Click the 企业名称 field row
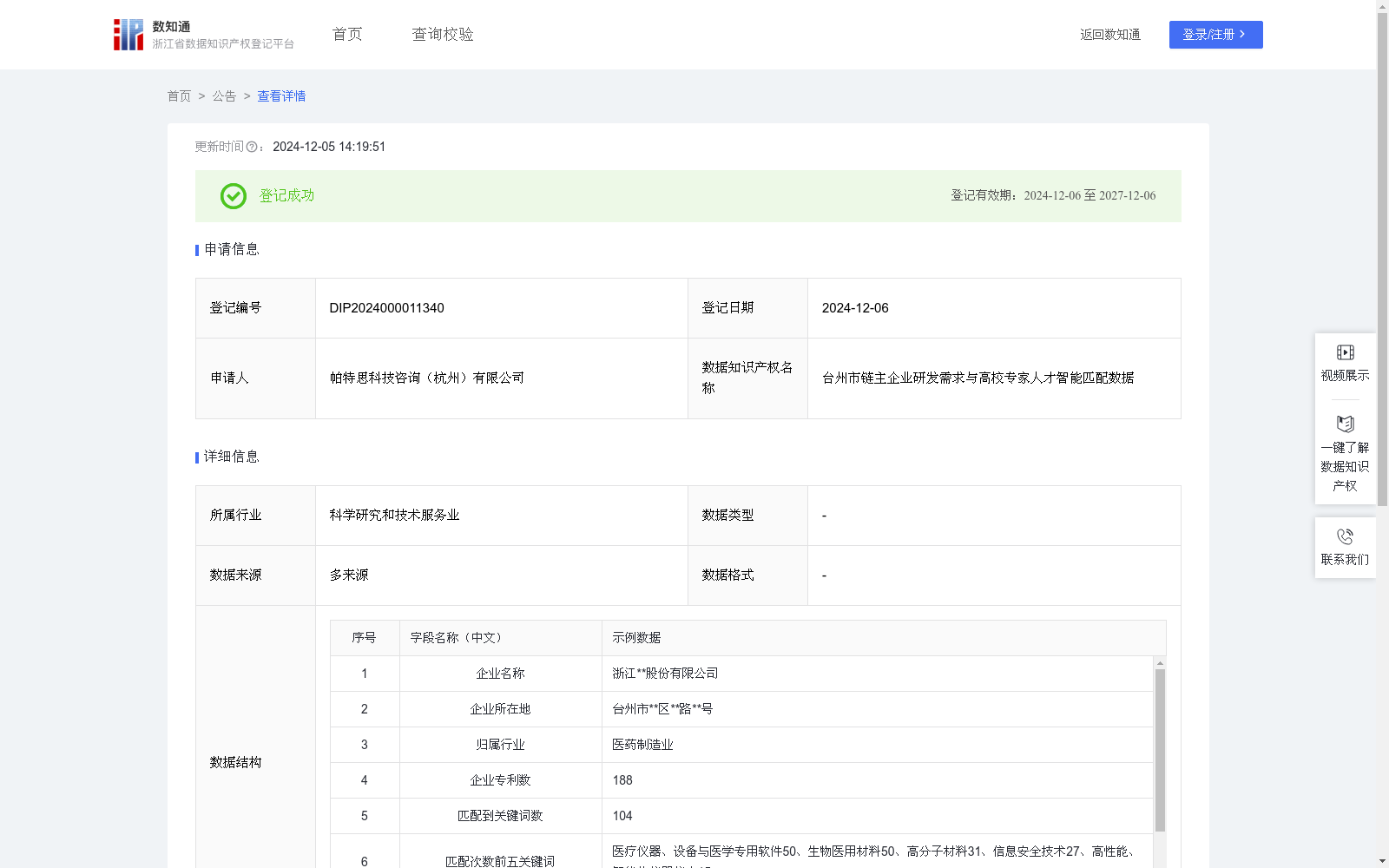Viewport: 1389px width, 868px height. 741,674
